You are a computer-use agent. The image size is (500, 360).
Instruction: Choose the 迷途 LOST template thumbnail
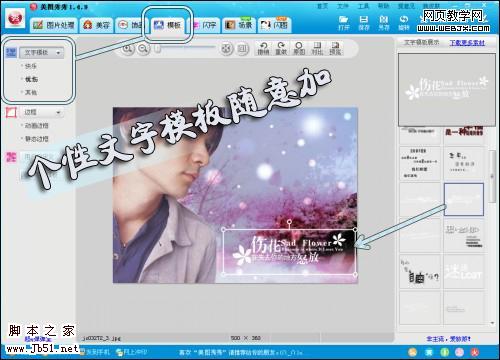(x=464, y=272)
